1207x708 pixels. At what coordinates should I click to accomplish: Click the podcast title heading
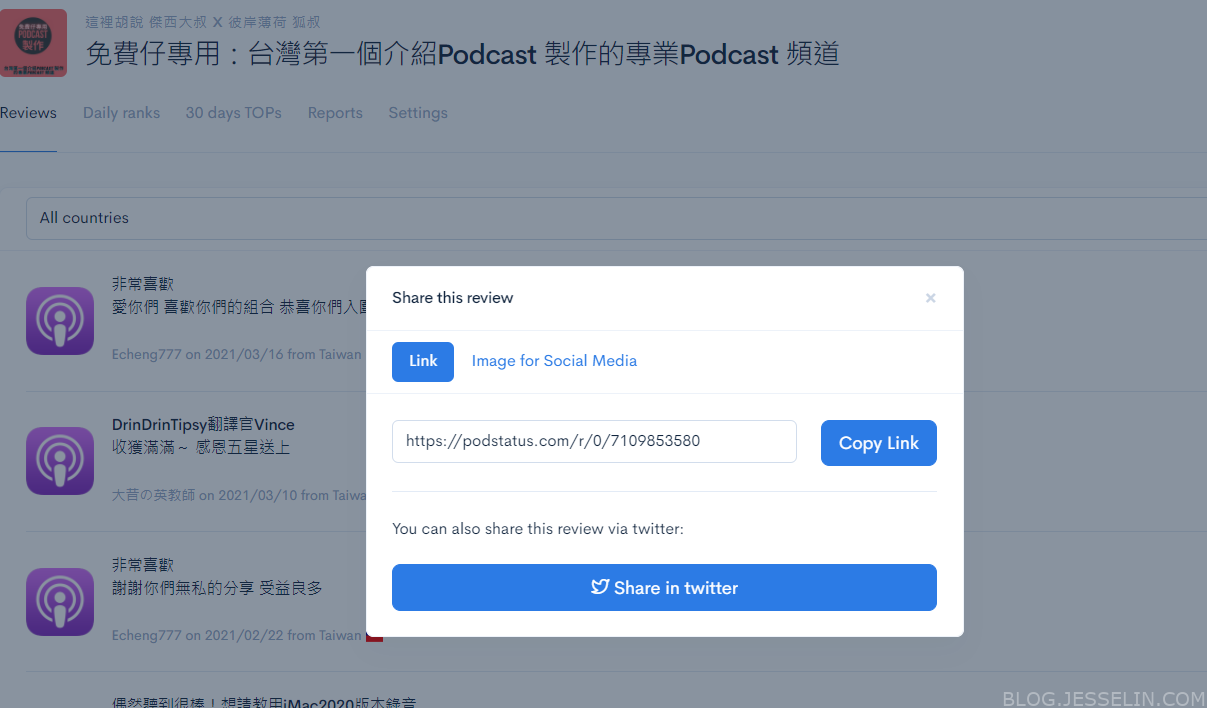pyautogui.click(x=462, y=54)
